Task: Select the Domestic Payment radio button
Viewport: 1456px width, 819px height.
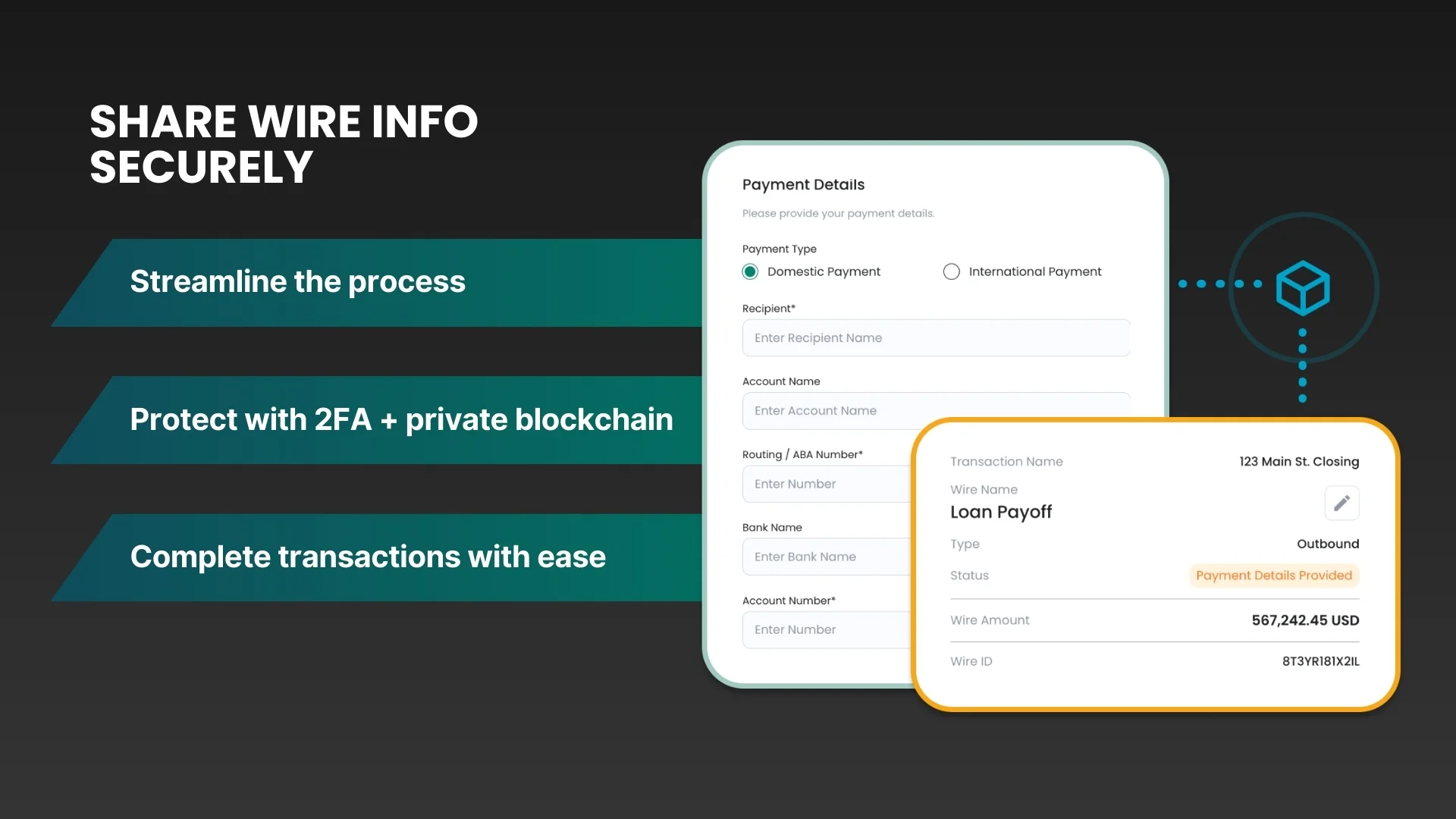Action: (750, 271)
